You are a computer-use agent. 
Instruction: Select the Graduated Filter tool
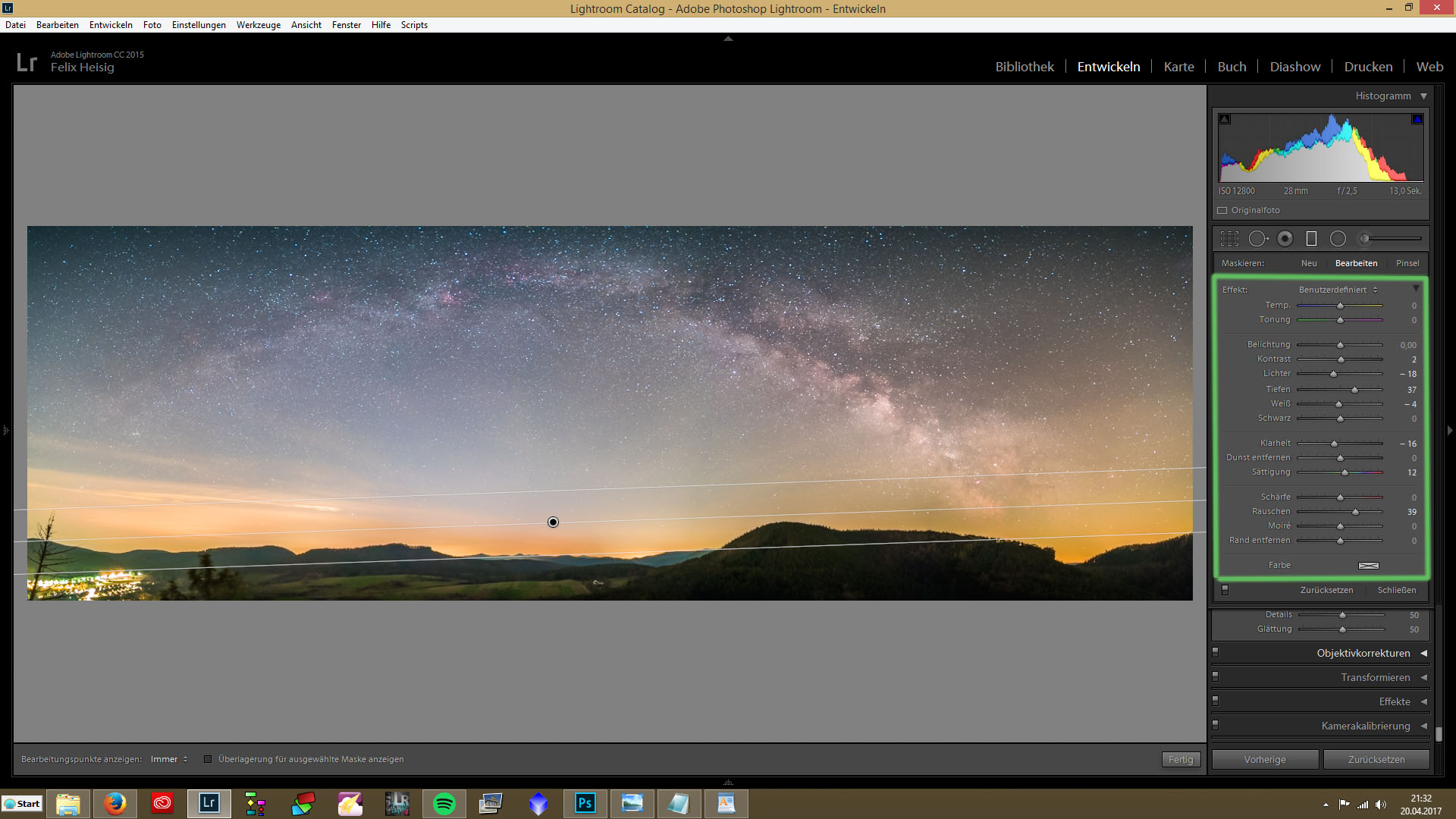(1311, 239)
